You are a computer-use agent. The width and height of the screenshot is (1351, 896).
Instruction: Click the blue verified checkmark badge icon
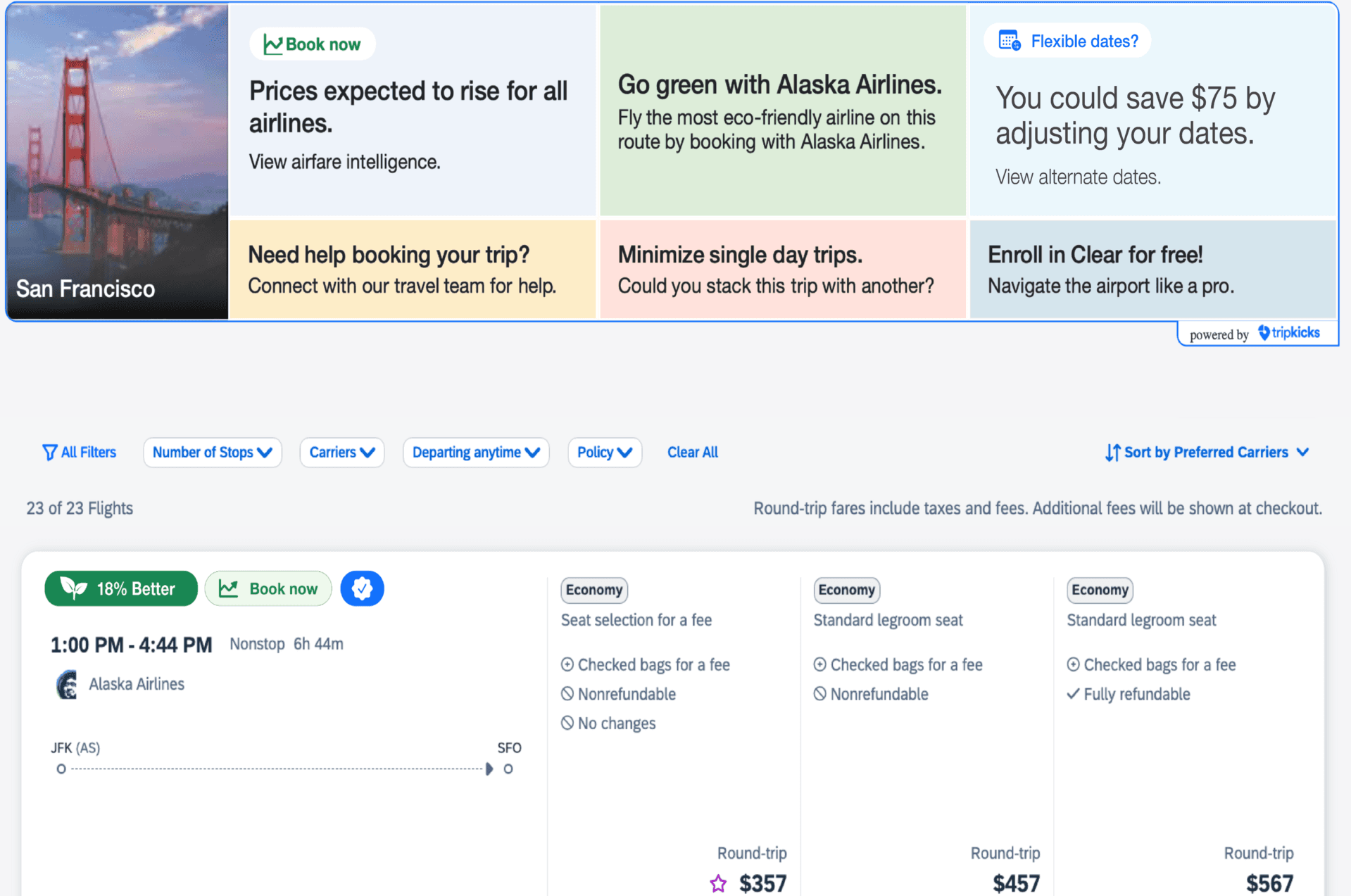[362, 588]
